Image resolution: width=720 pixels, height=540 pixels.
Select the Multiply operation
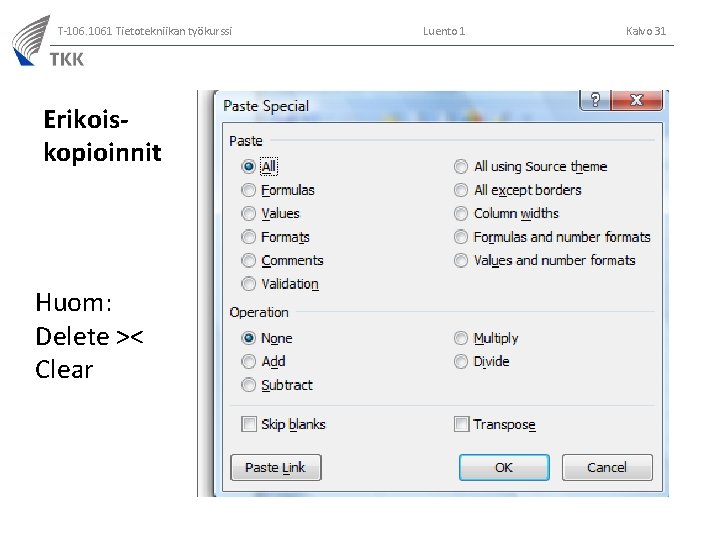(461, 338)
